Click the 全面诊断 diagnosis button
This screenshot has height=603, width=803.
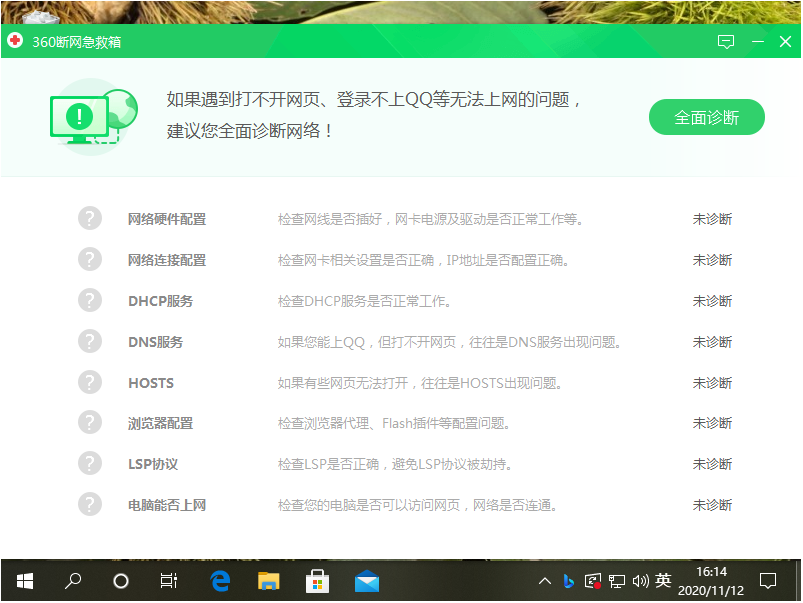(x=706, y=117)
